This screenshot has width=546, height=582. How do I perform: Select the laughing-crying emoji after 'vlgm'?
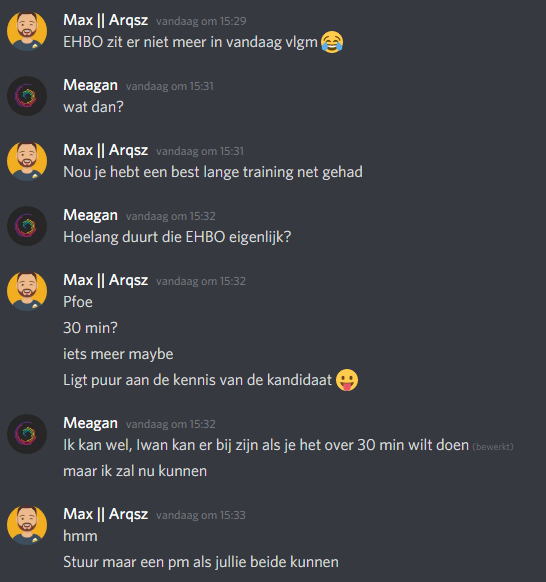point(332,42)
